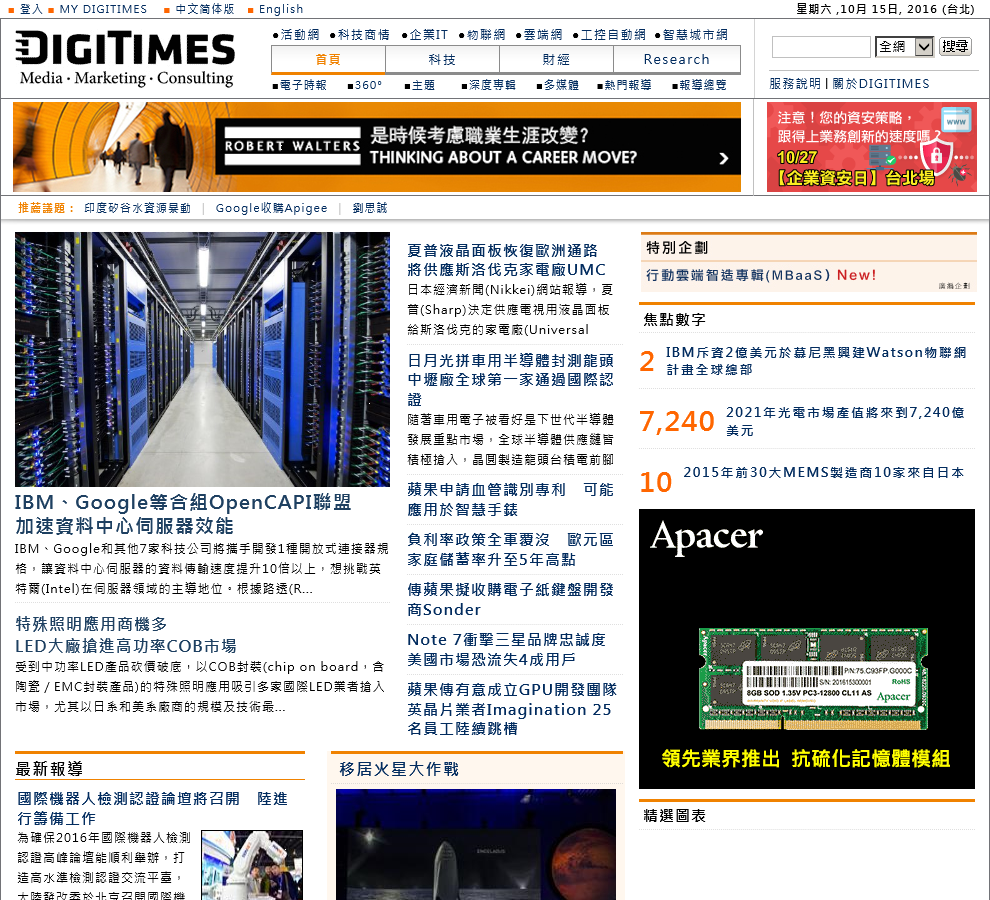Image resolution: width=990 pixels, height=900 pixels.
Task: Open the 企業資安日 台北場 ad
Action: [x=871, y=147]
